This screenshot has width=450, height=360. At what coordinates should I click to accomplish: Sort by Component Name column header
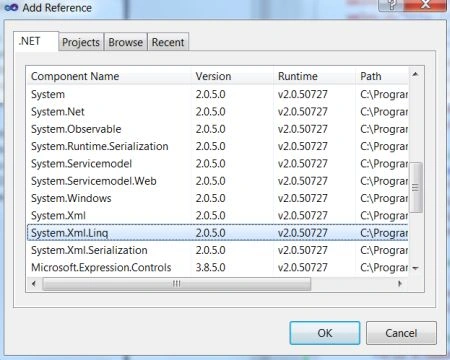tap(109, 76)
